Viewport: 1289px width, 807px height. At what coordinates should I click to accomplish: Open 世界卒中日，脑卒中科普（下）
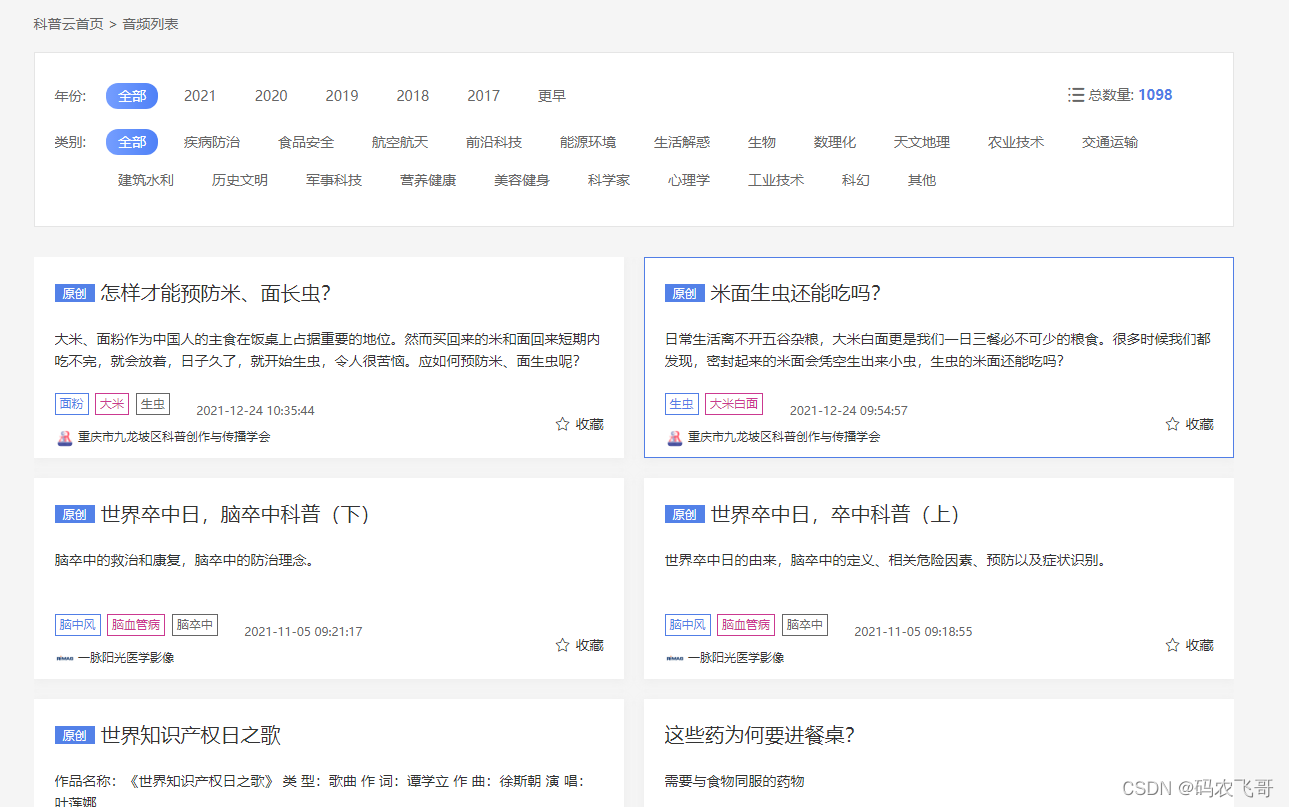pyautogui.click(x=236, y=514)
